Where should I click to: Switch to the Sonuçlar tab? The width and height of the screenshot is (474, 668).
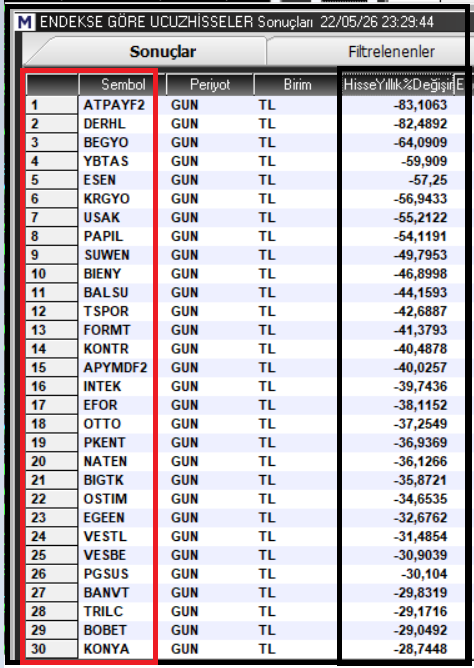[x=163, y=52]
